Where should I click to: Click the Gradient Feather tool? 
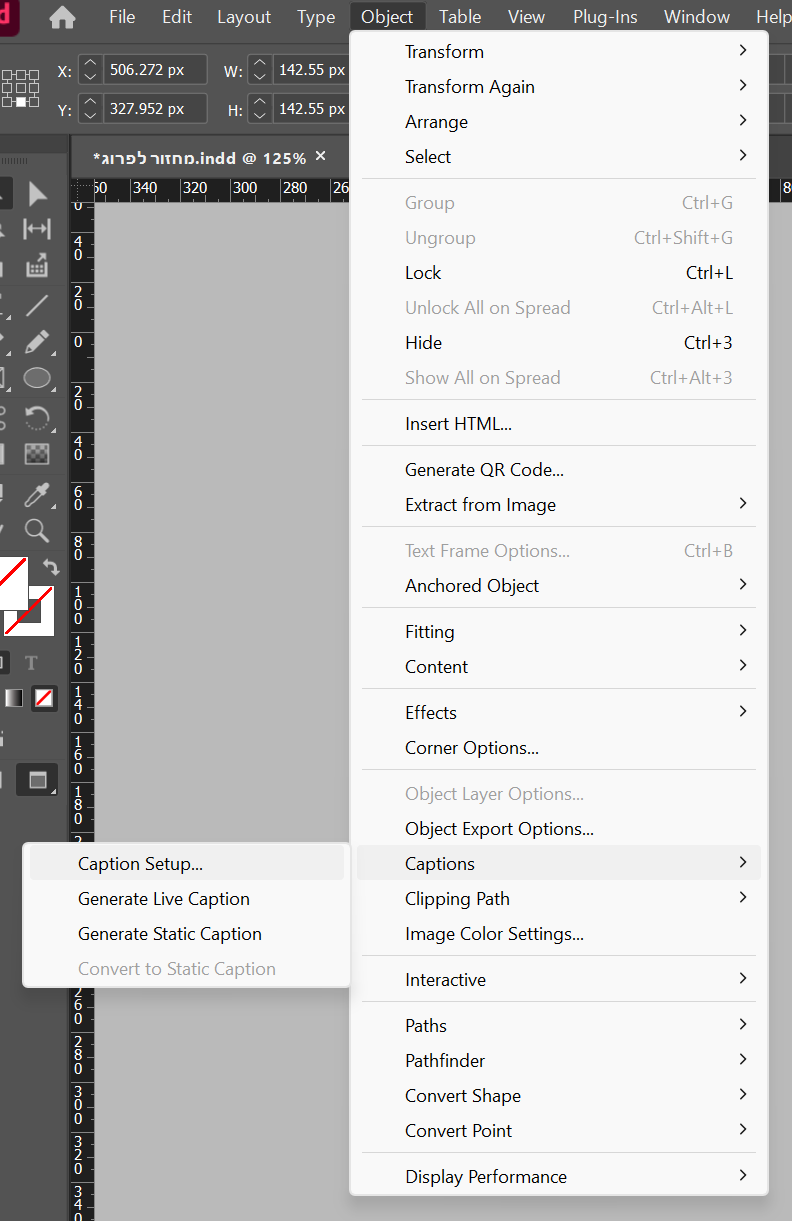point(37,454)
